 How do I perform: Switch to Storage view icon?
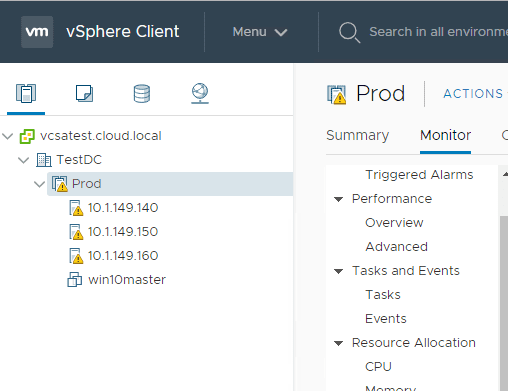pyautogui.click(x=142, y=94)
